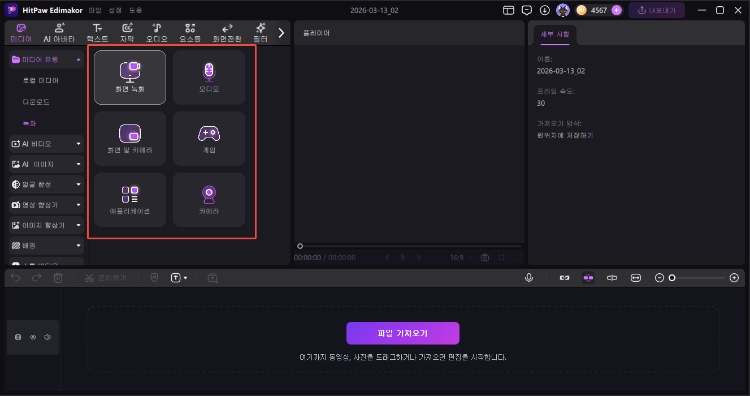Open the layout panel icon in title bar
This screenshot has width=750, height=396.
(x=508, y=10)
